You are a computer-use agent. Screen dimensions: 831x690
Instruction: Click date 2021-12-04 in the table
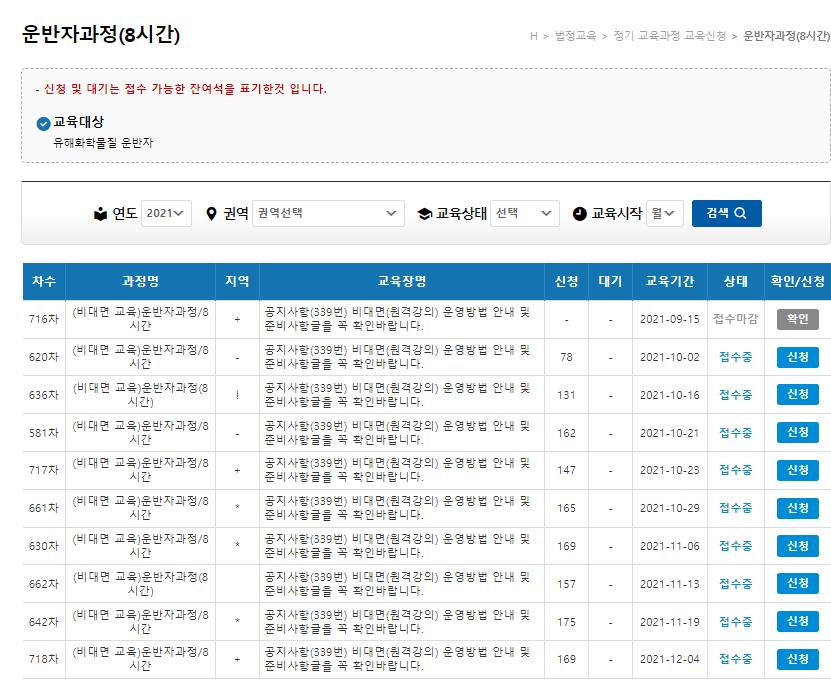coord(670,660)
